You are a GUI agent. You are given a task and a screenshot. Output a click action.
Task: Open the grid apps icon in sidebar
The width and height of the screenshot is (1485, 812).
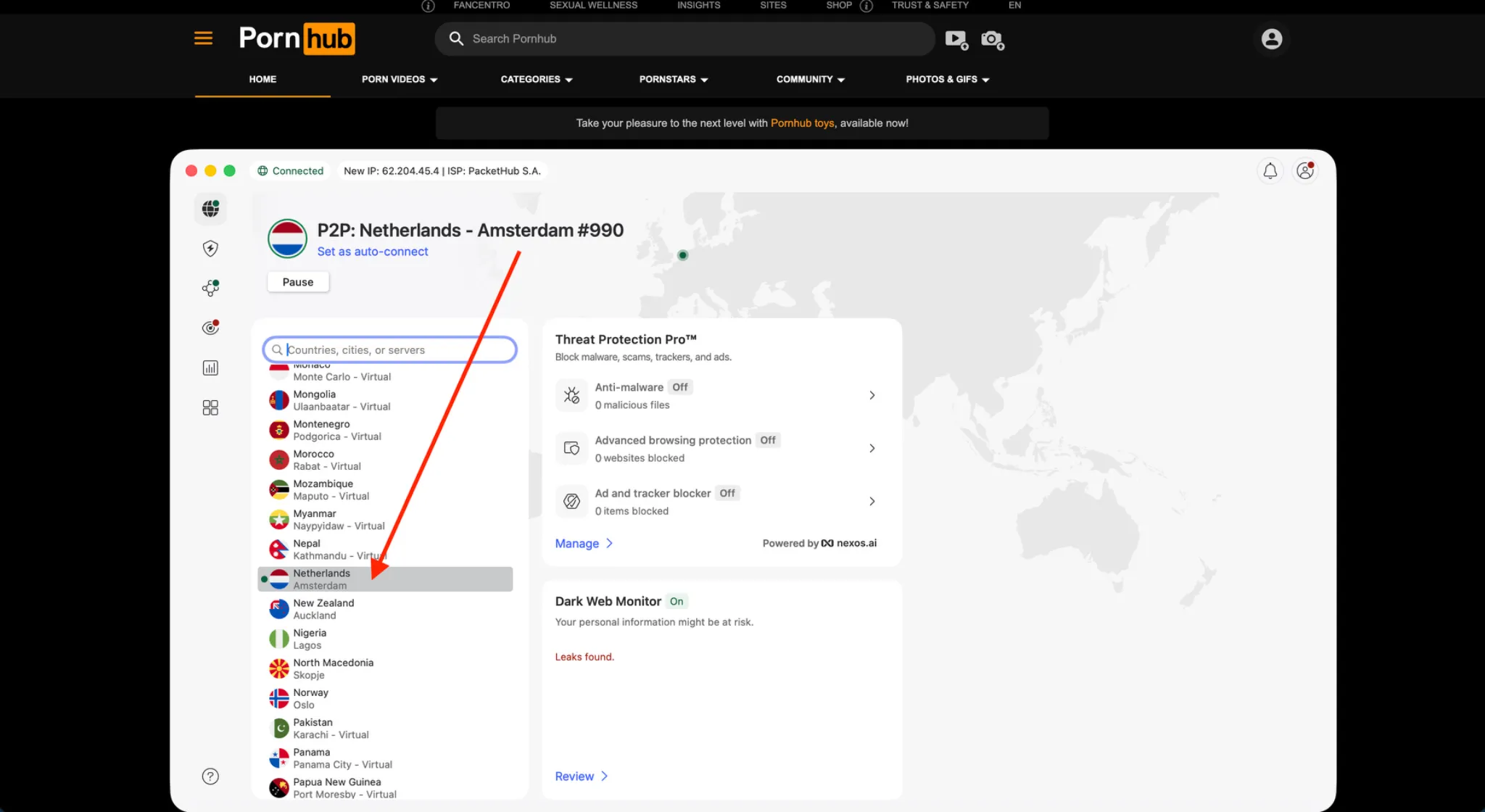click(x=210, y=407)
